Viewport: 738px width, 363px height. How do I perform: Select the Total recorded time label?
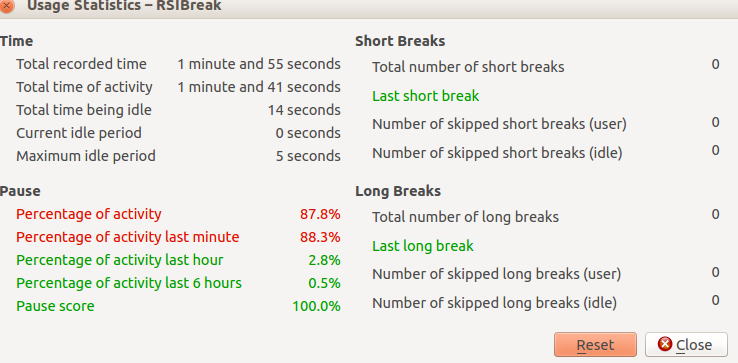pyautogui.click(x=81, y=64)
